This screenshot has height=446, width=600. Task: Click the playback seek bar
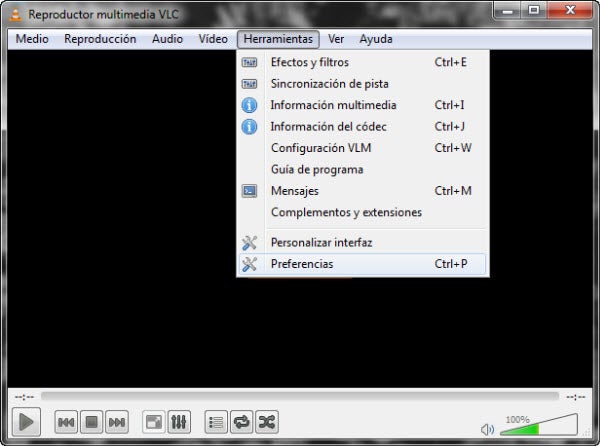300,397
